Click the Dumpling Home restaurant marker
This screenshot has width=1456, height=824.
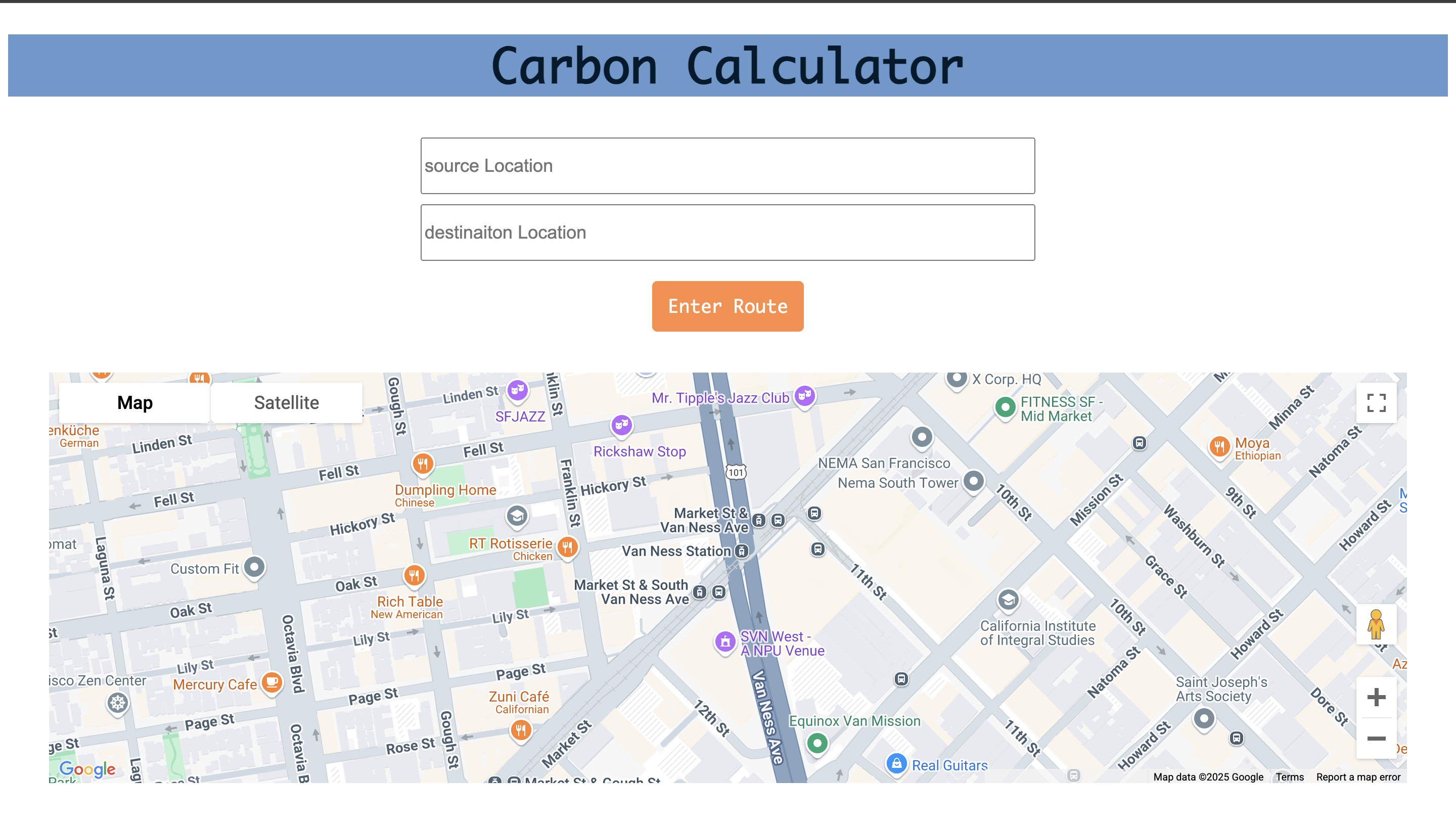[422, 464]
